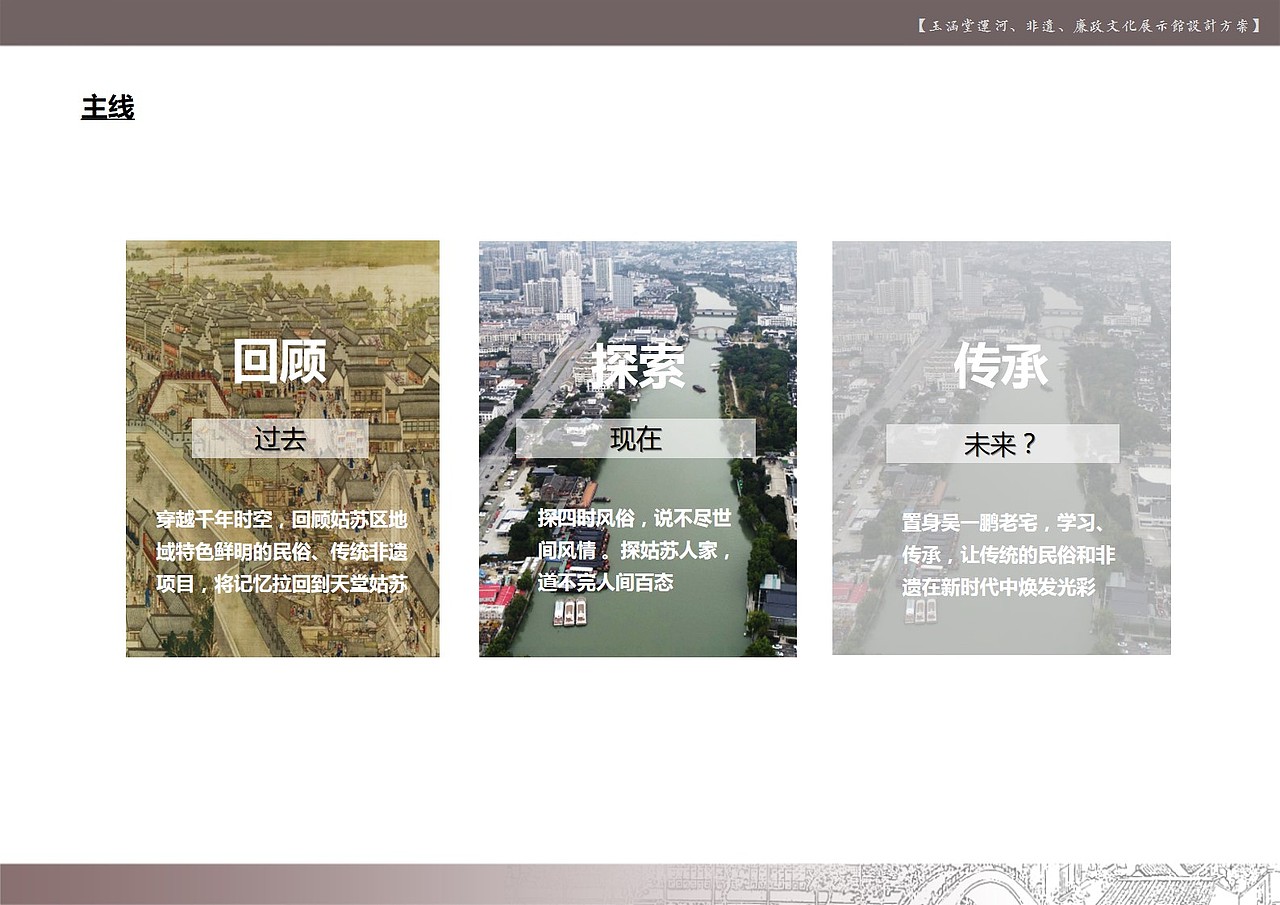The image size is (1280, 905).
Task: Click the 穿越千年时空 paragraph text
Action: pos(281,519)
